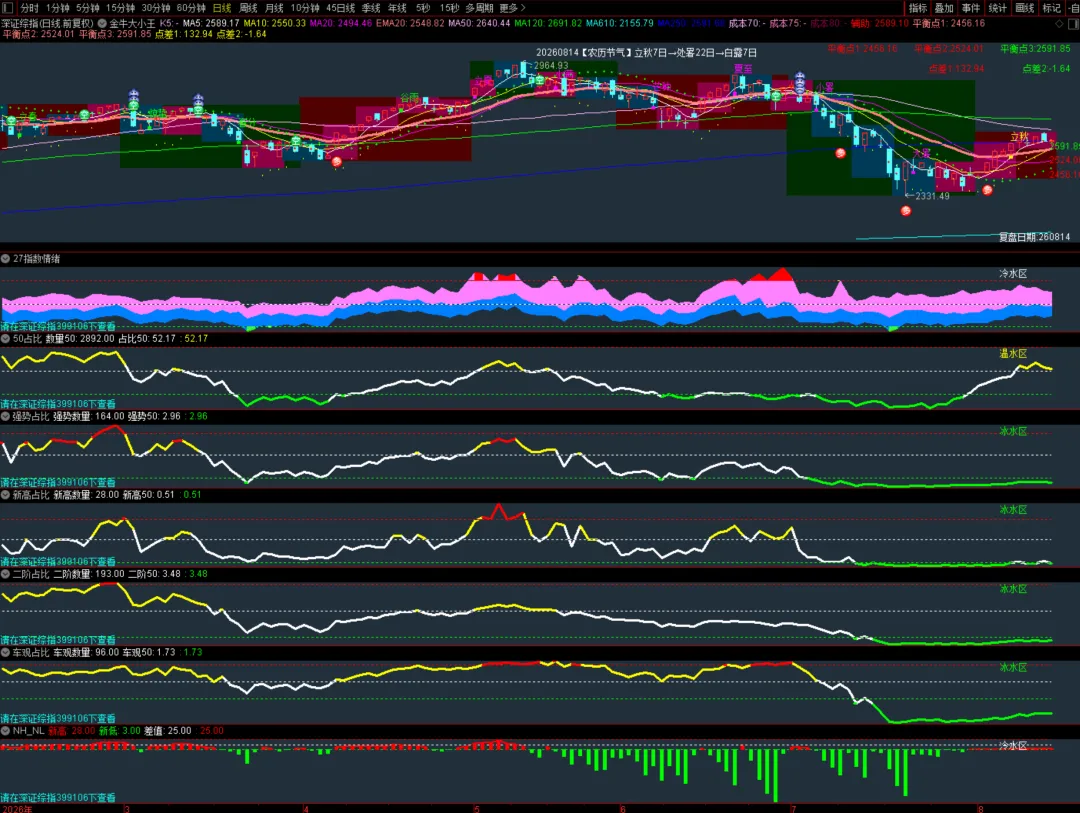Click the 事件 events button
Viewport: 1080px width, 813px height.
coord(971,8)
